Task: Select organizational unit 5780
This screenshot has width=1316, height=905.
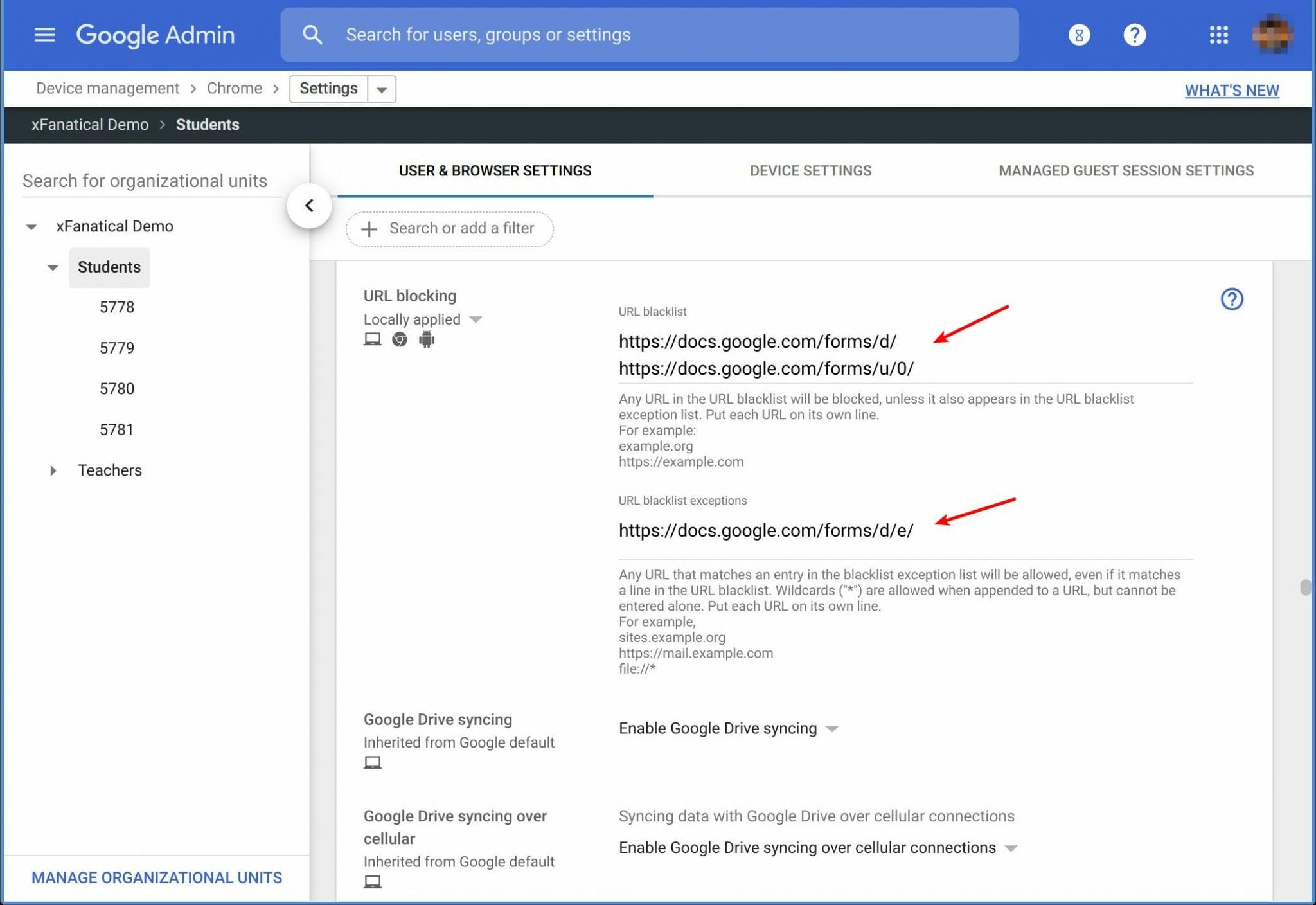Action: (x=117, y=389)
